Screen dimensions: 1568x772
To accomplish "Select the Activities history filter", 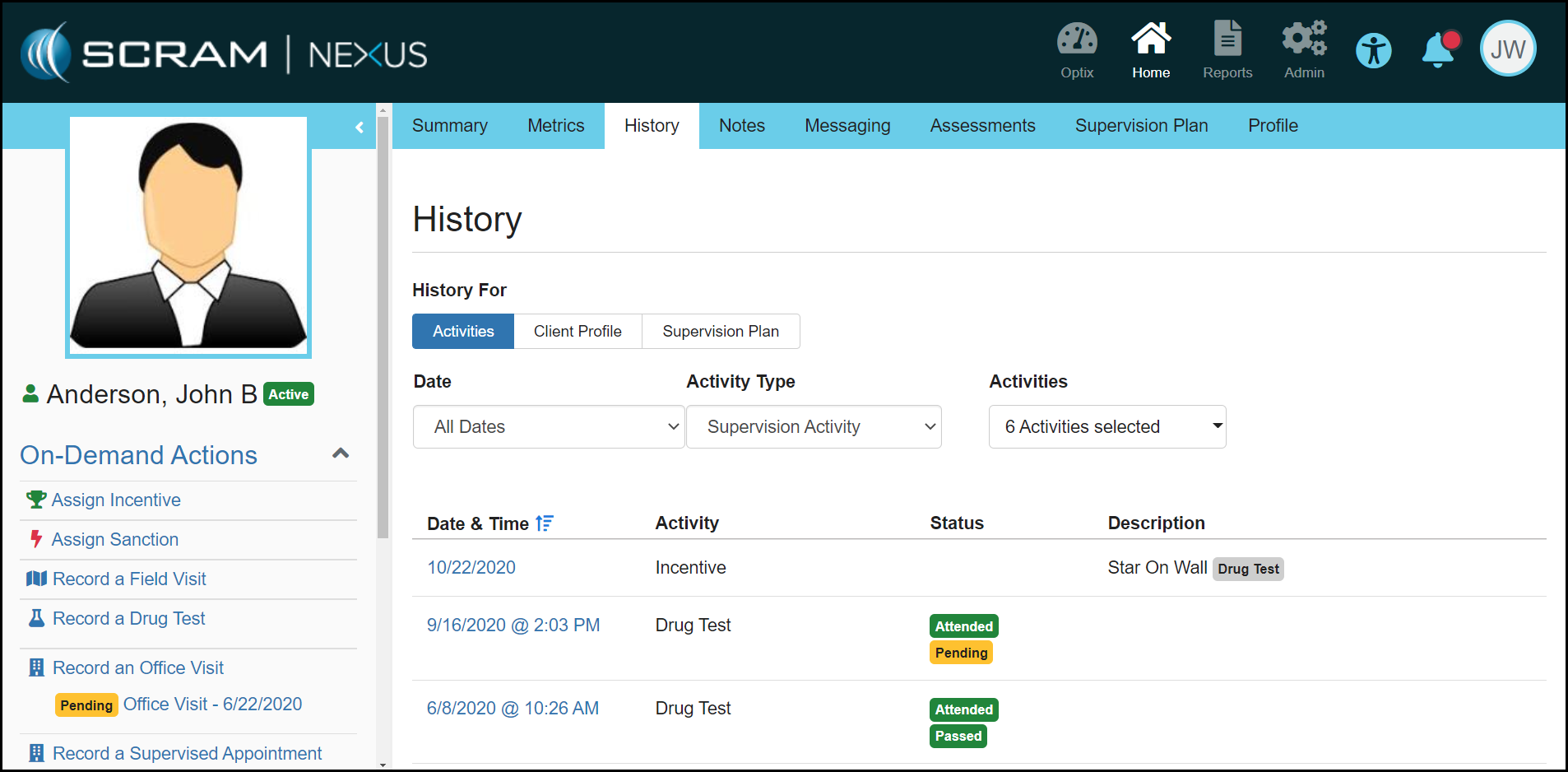I will 463,331.
